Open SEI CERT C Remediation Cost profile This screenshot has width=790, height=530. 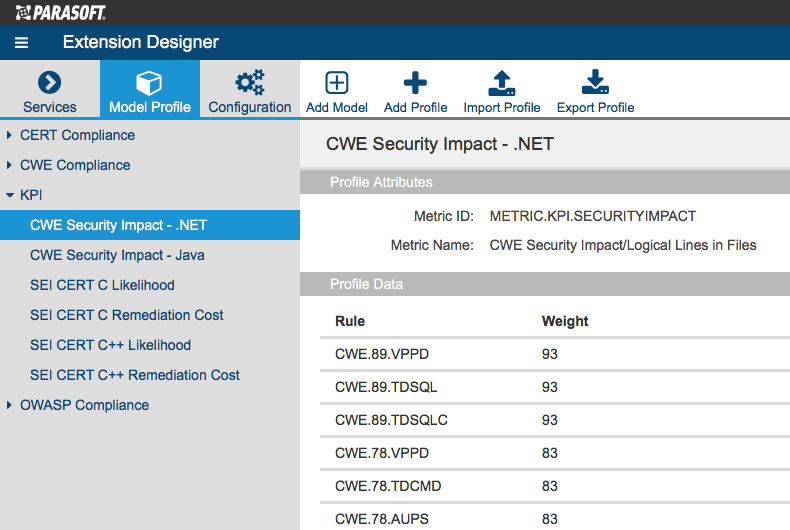[x=126, y=315]
